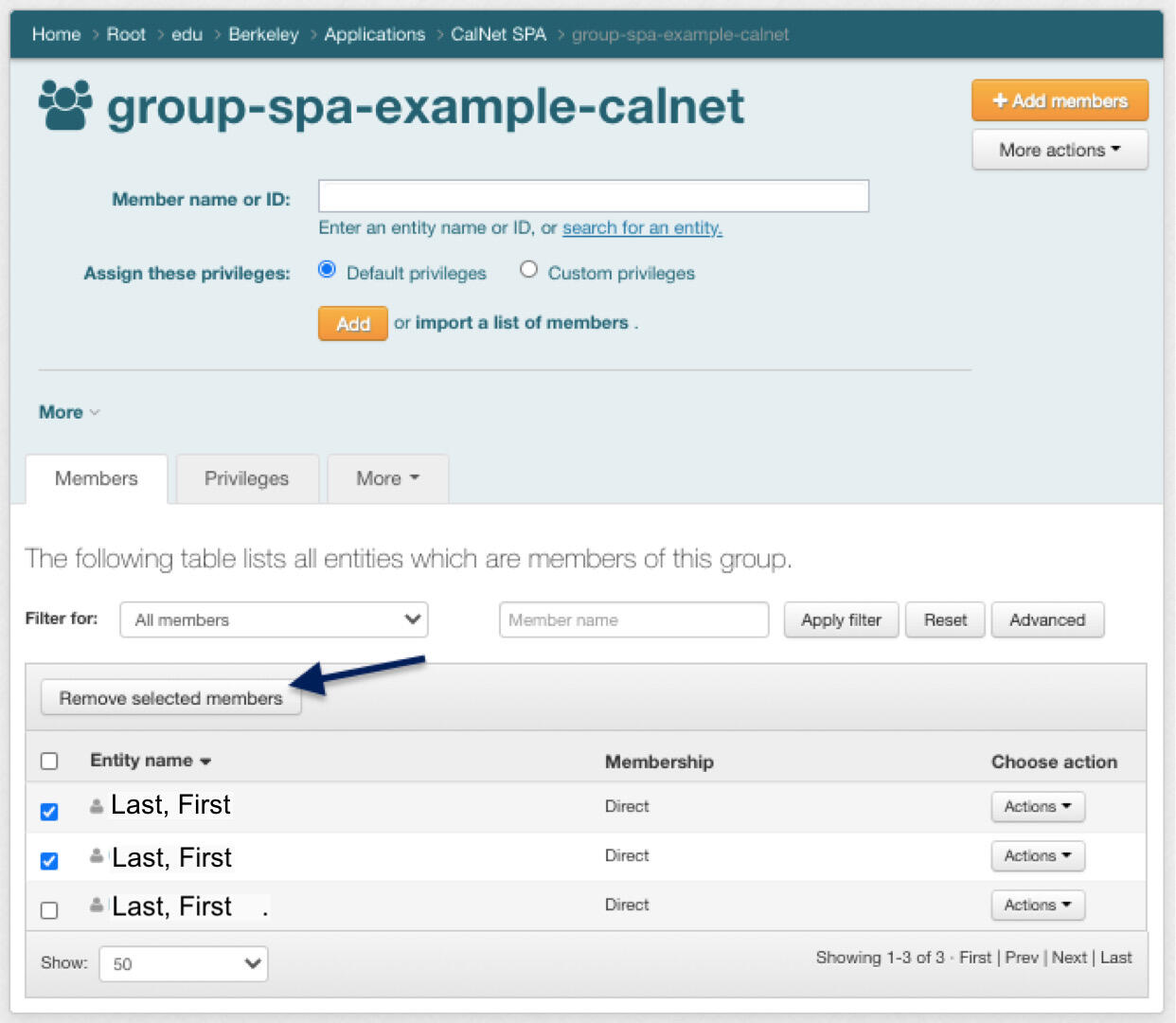Viewport: 1176px width, 1023px height.
Task: Uncheck the first member's row checkbox
Action: [x=49, y=811]
